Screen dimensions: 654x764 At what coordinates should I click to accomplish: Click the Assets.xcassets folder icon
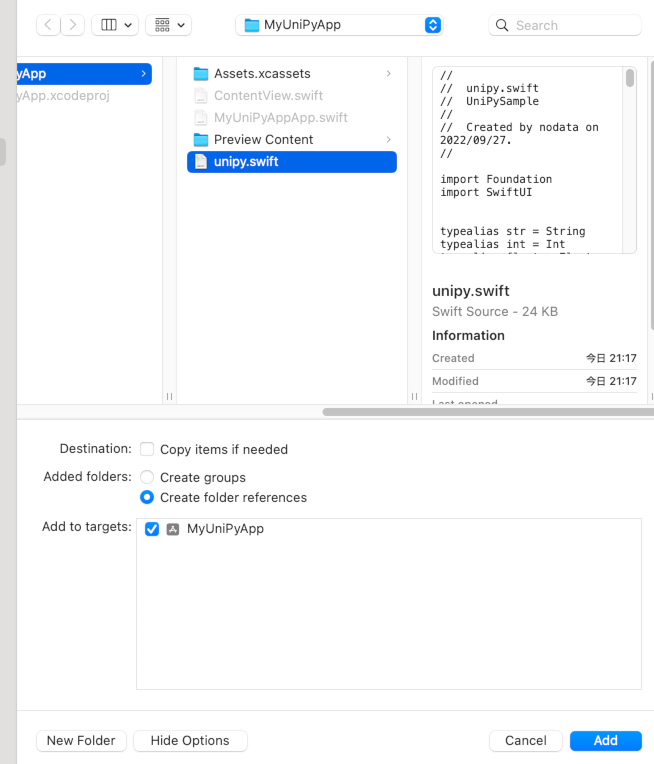click(201, 74)
